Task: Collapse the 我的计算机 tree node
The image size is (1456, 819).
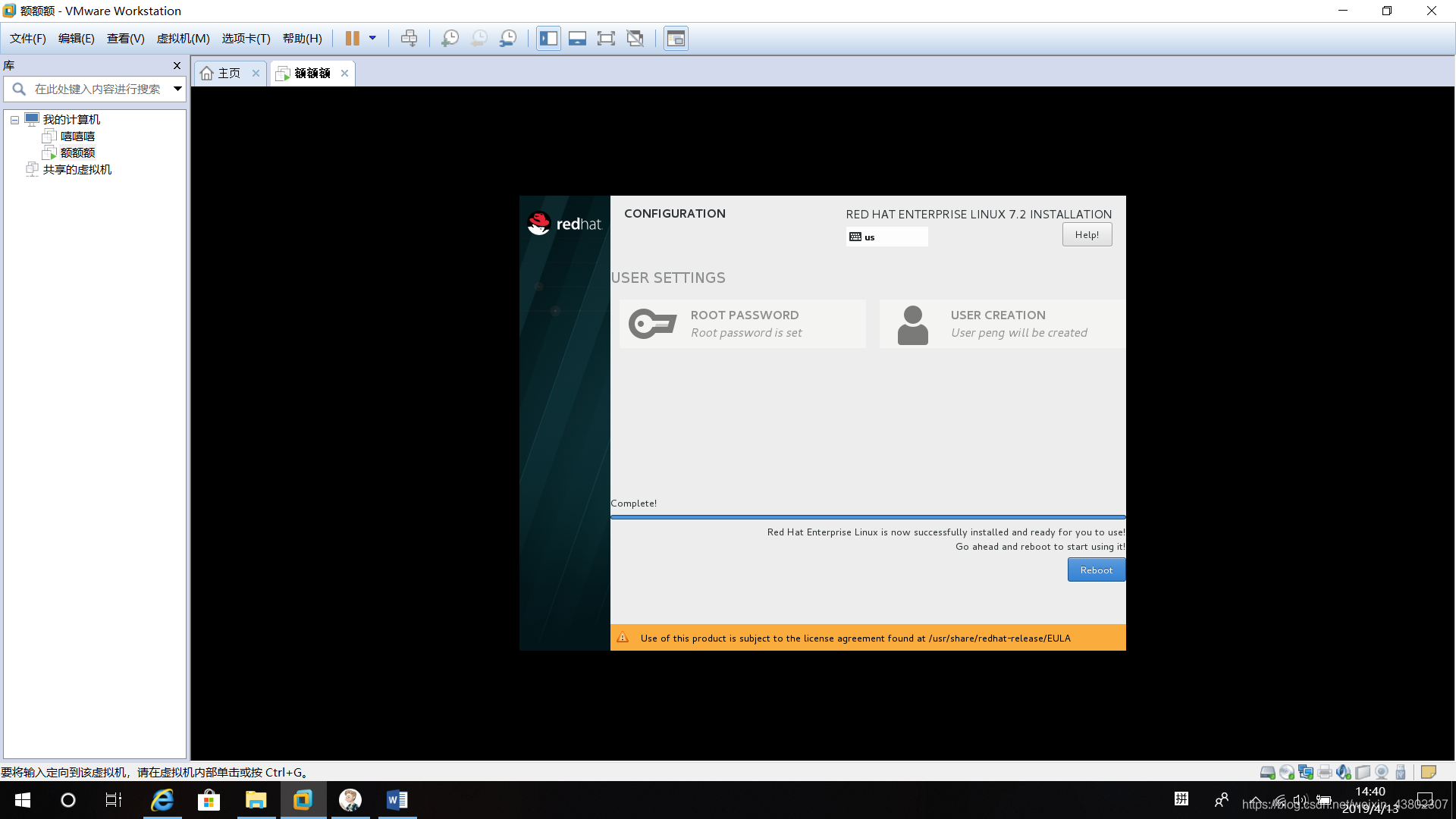Action: click(14, 120)
